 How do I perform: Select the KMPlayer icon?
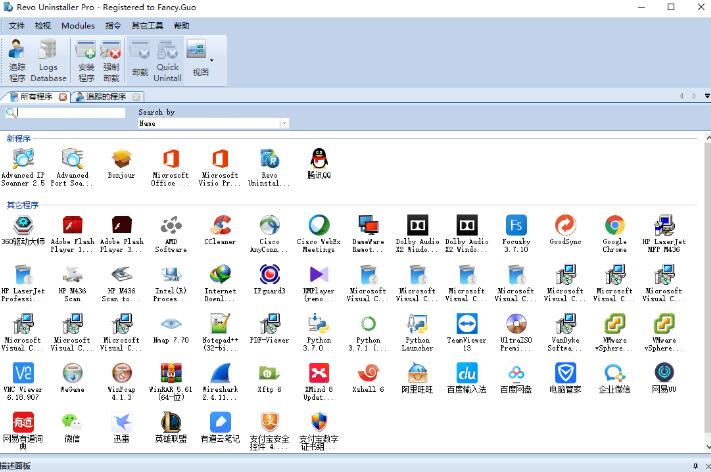pyautogui.click(x=319, y=274)
